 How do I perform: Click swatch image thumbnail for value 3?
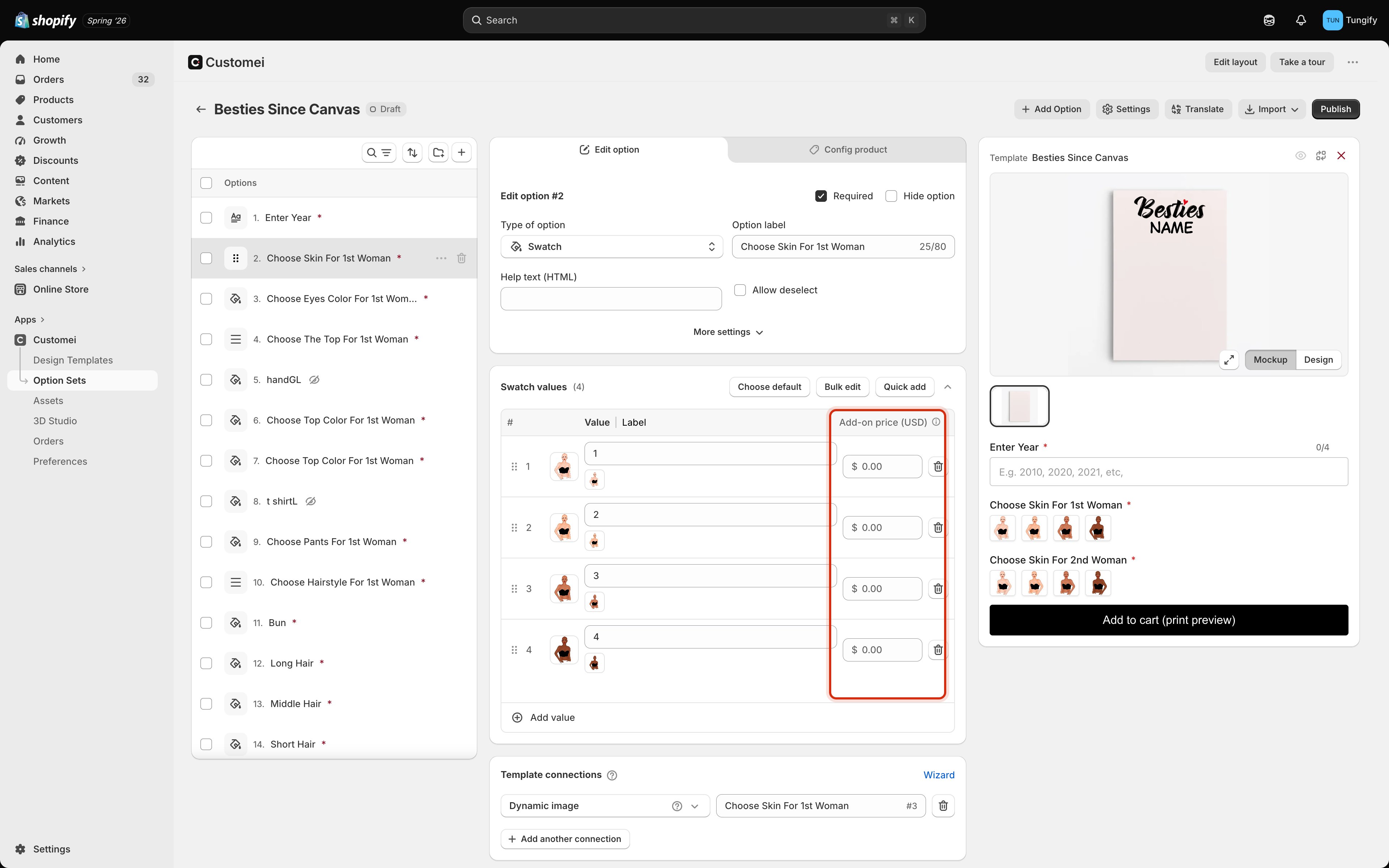[x=564, y=589]
